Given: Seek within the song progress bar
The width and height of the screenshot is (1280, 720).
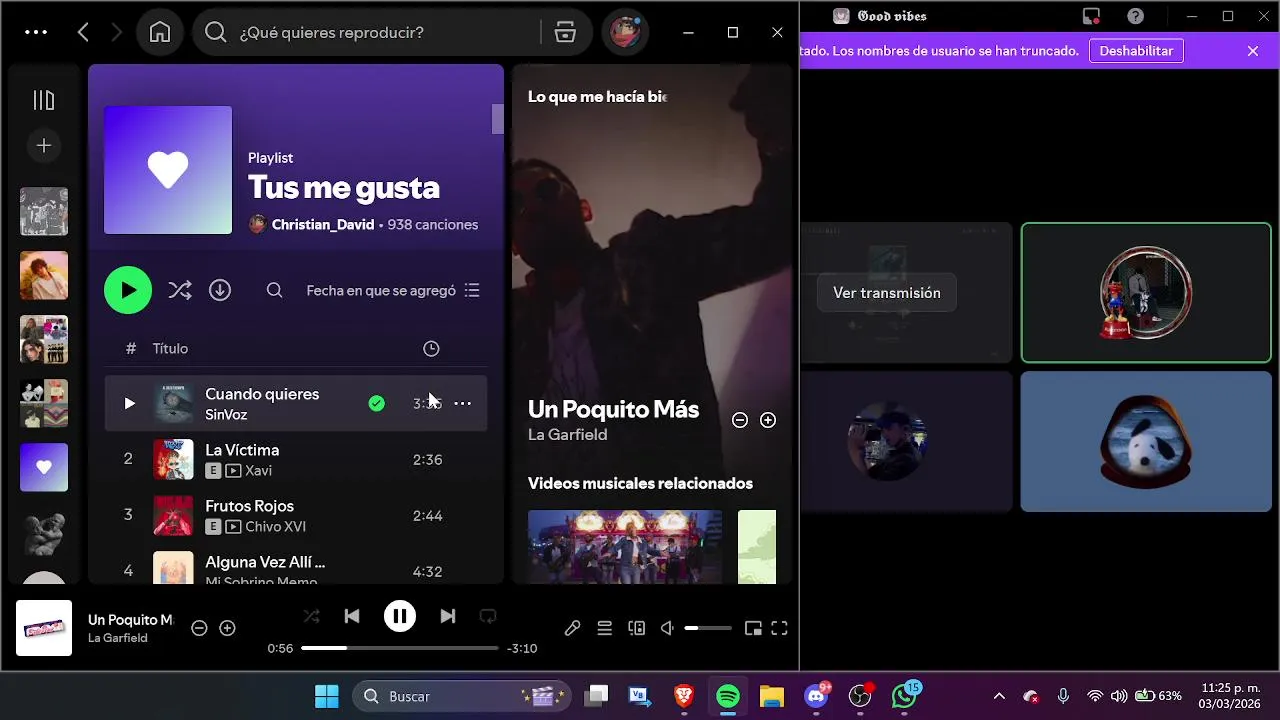Looking at the screenshot, I should pyautogui.click(x=400, y=648).
